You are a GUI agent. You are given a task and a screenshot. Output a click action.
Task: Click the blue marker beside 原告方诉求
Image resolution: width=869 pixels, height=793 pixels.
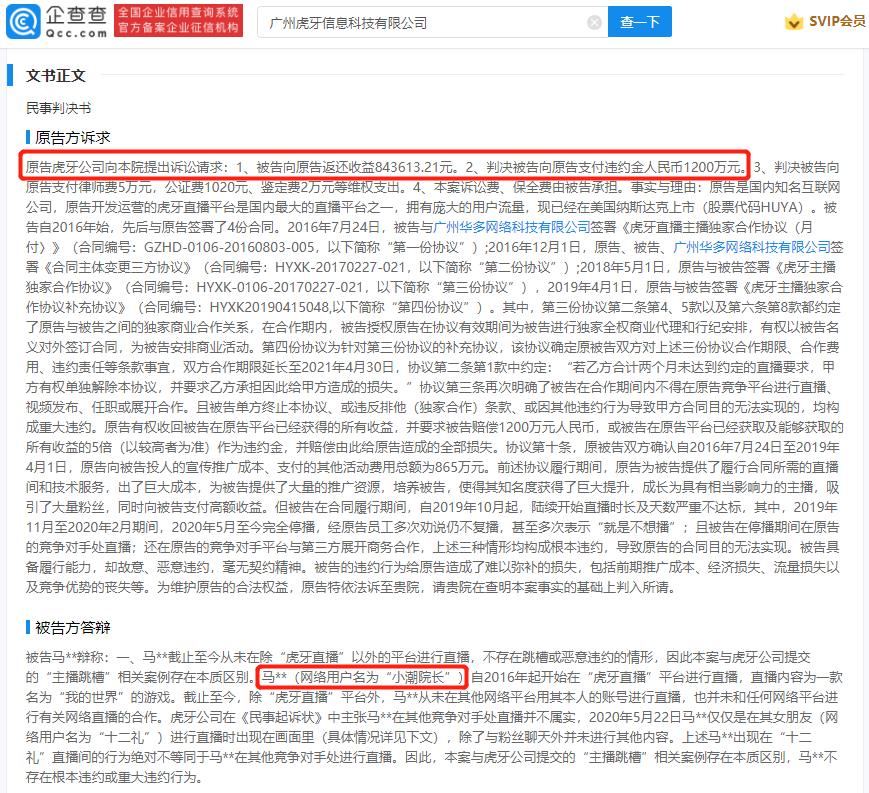click(x=28, y=137)
